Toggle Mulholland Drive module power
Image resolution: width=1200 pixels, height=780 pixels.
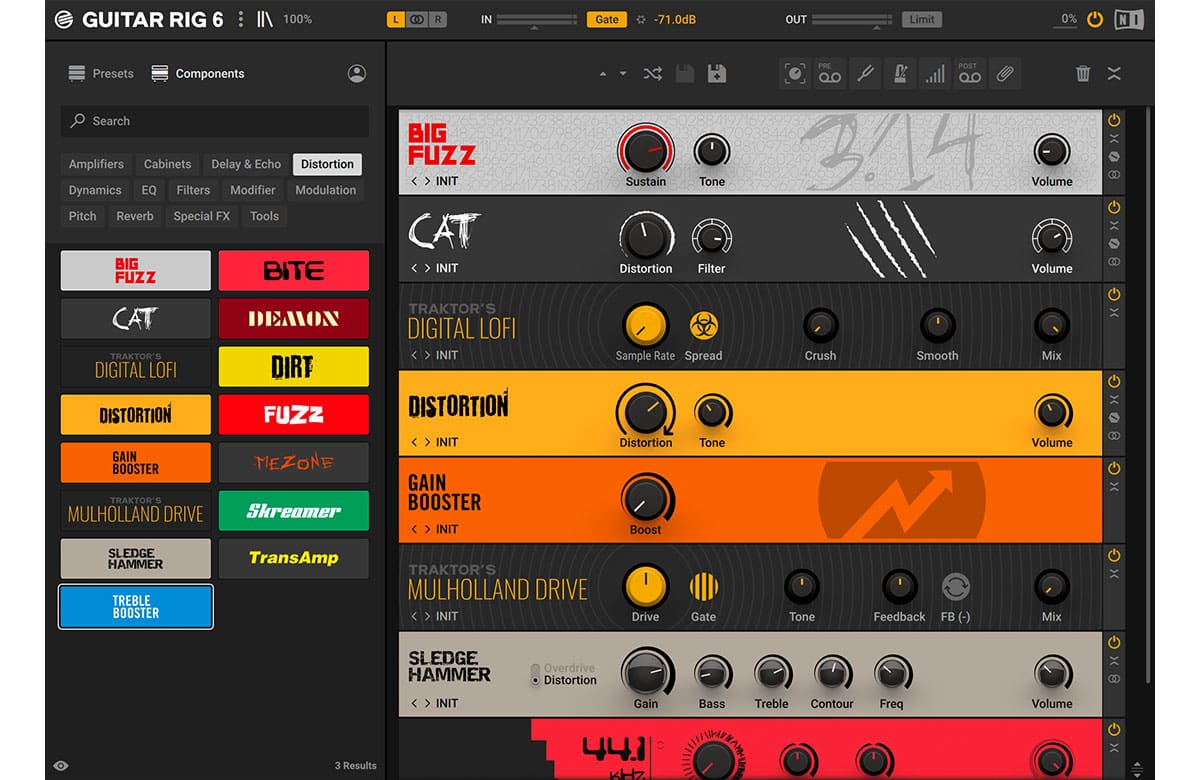pyautogui.click(x=1114, y=555)
